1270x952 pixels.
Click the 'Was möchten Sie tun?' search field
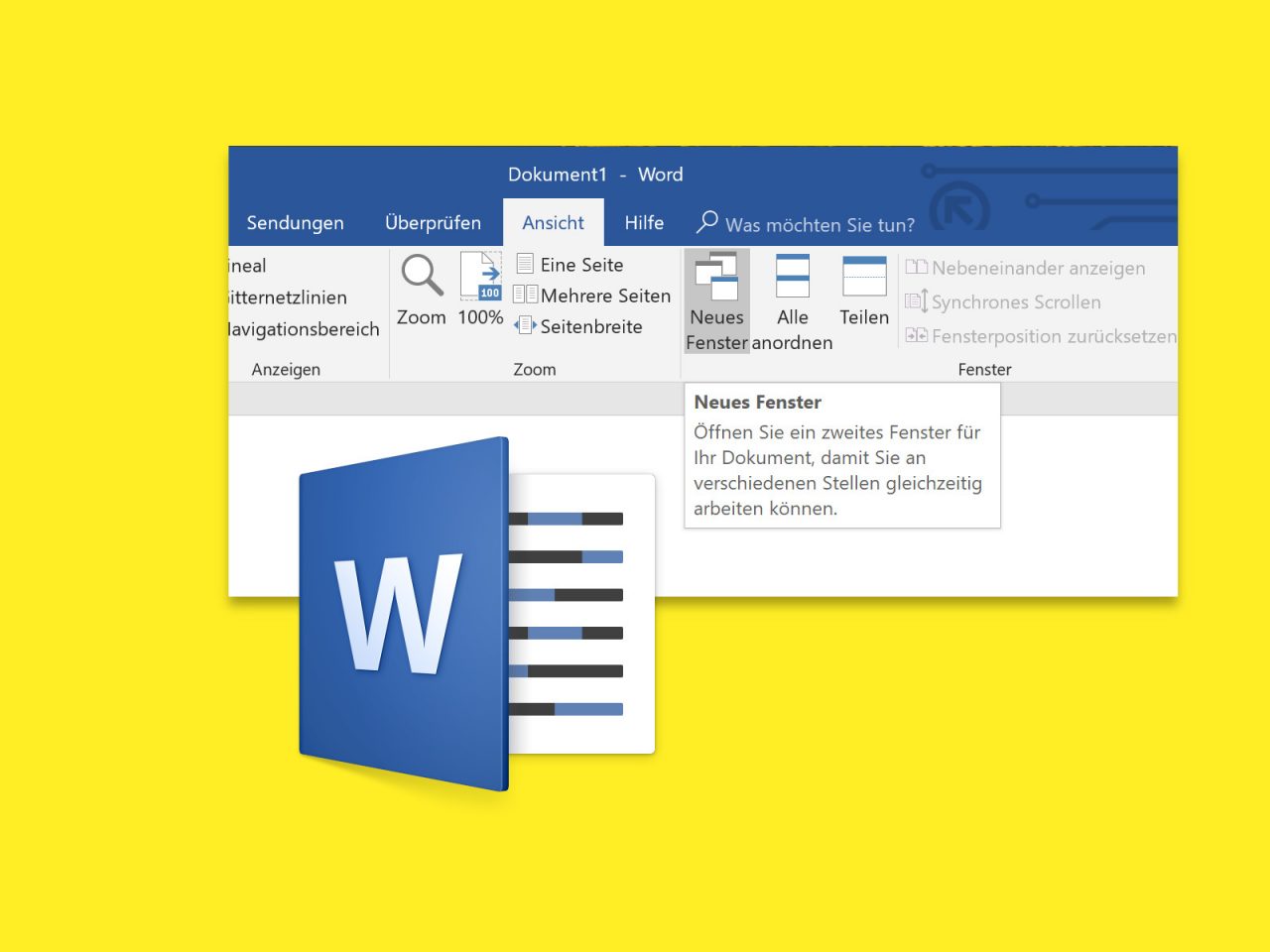pyautogui.click(x=820, y=225)
